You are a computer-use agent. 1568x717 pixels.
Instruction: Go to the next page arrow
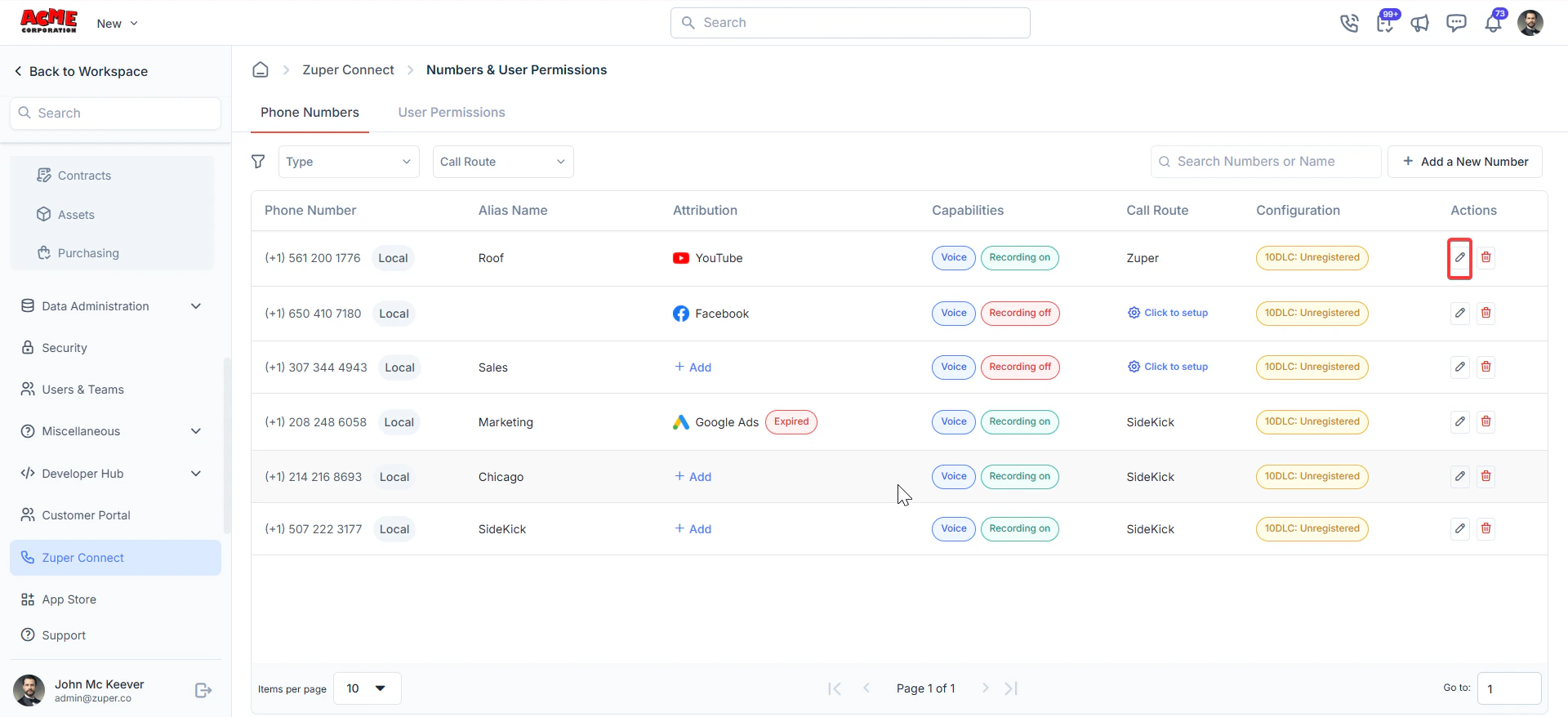(986, 688)
